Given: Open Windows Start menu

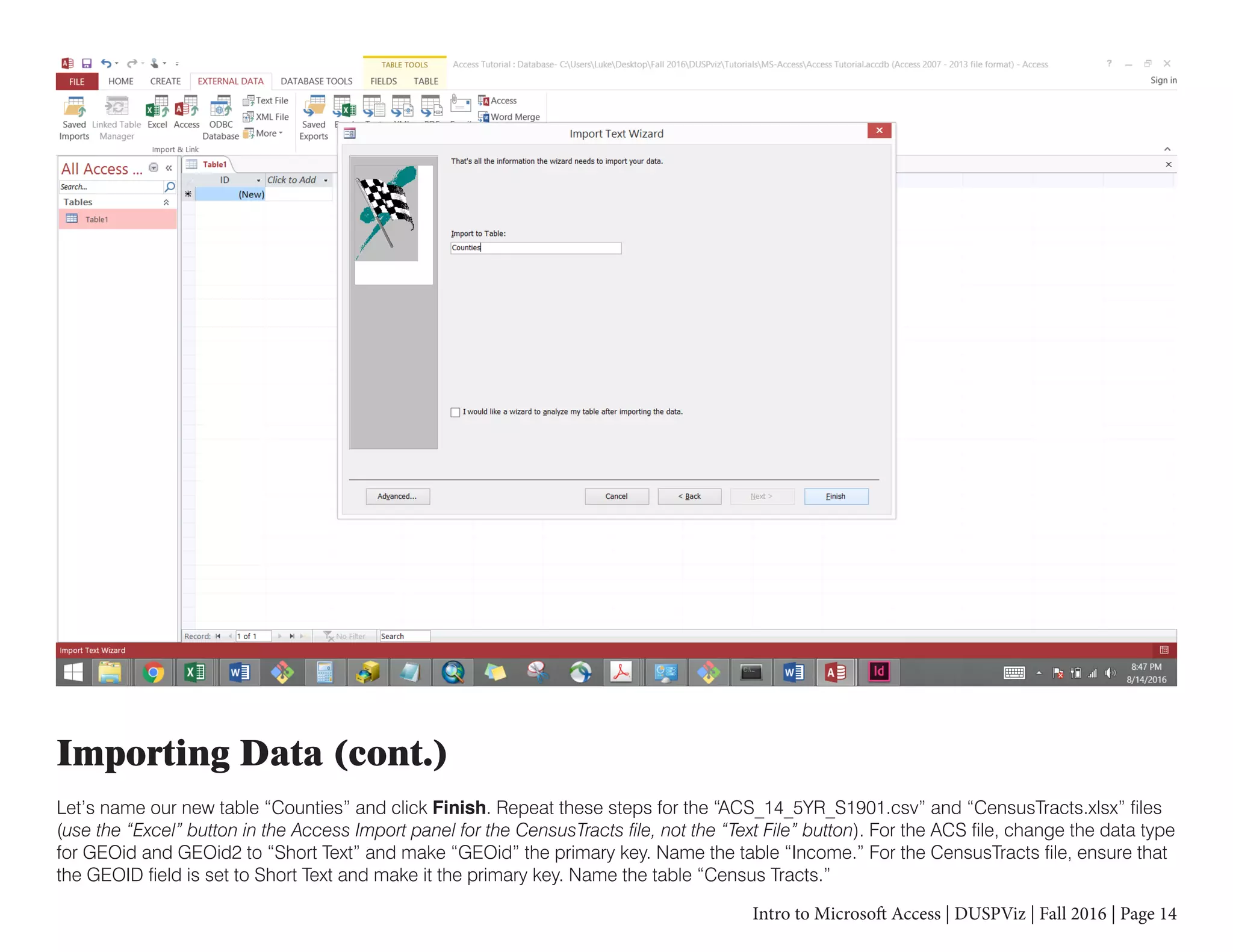Looking at the screenshot, I should (x=73, y=672).
